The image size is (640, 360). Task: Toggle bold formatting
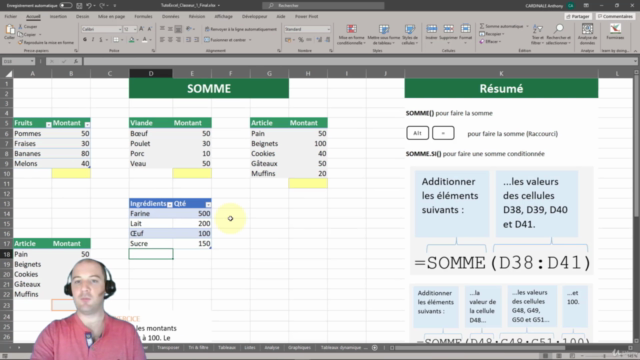coord(85,40)
